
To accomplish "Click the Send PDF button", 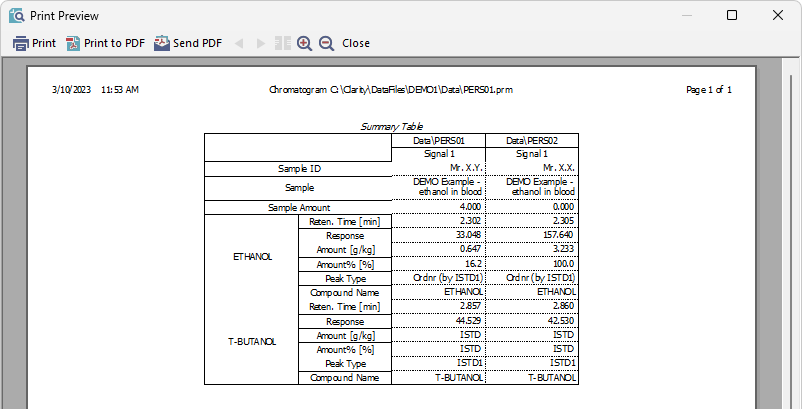I will pos(188,43).
